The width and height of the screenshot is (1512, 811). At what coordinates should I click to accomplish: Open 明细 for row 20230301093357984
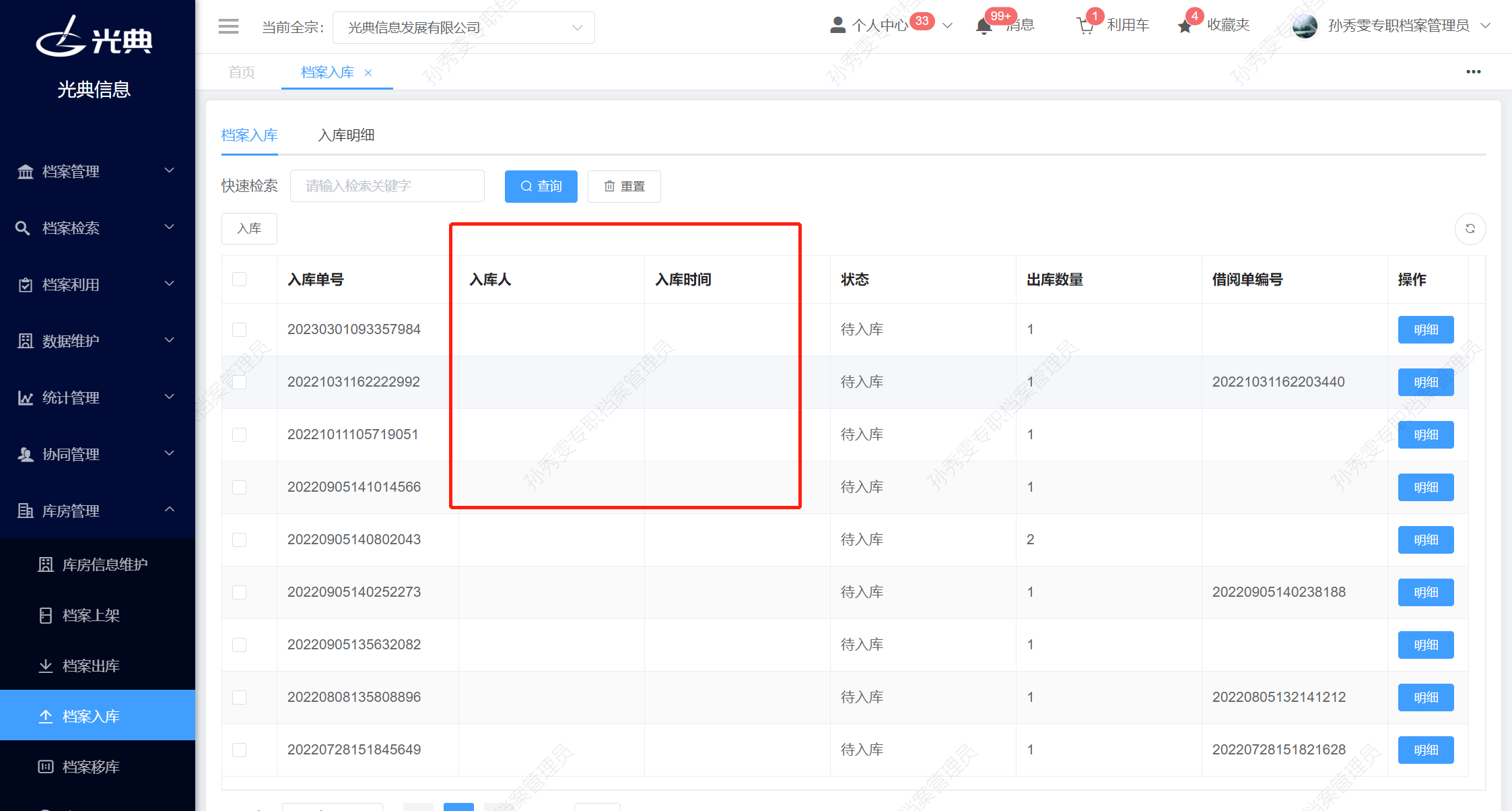coord(1426,330)
